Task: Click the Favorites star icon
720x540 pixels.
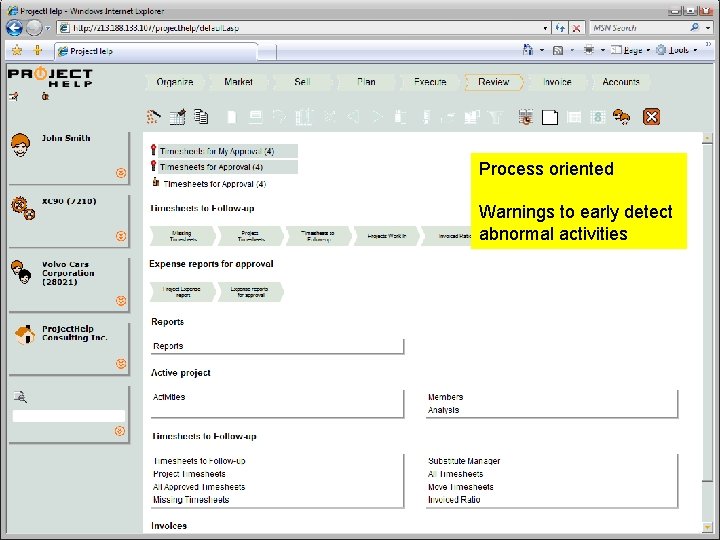Action: 17,50
